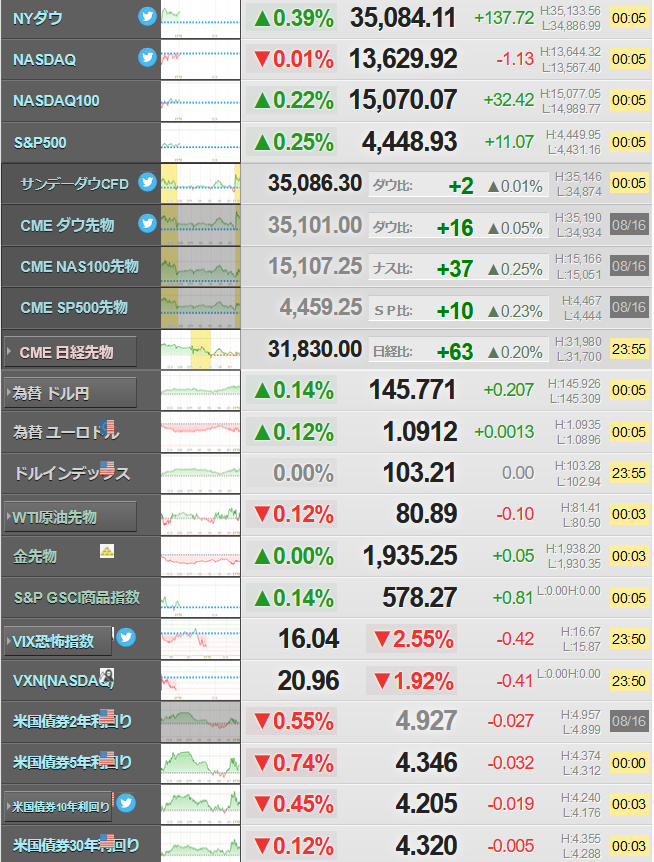Screen dimensions: 654x862
Task: Open the CME SP500先物 link
Action: click(x=74, y=307)
